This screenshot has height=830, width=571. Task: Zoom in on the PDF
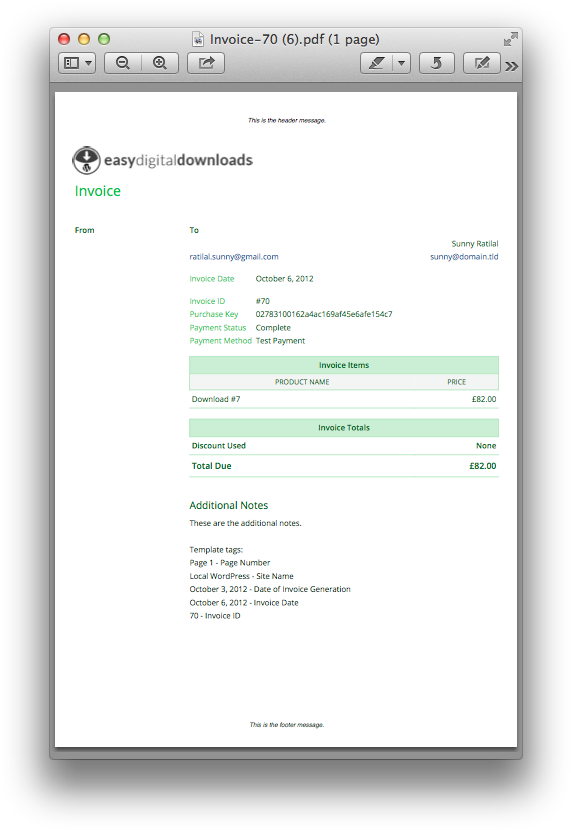[x=160, y=63]
